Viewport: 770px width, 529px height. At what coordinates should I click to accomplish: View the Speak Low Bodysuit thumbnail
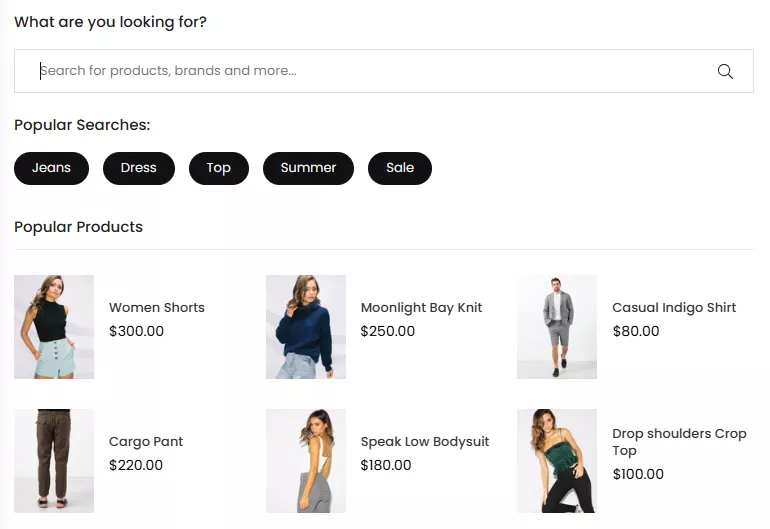pos(306,461)
